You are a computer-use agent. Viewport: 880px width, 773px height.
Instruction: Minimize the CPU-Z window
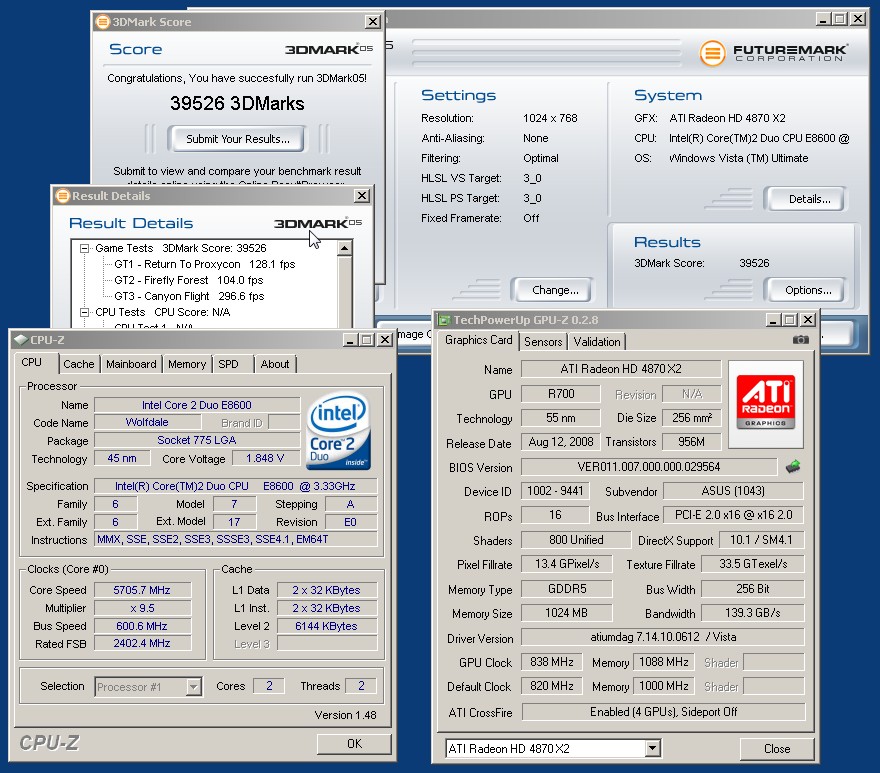coord(350,340)
